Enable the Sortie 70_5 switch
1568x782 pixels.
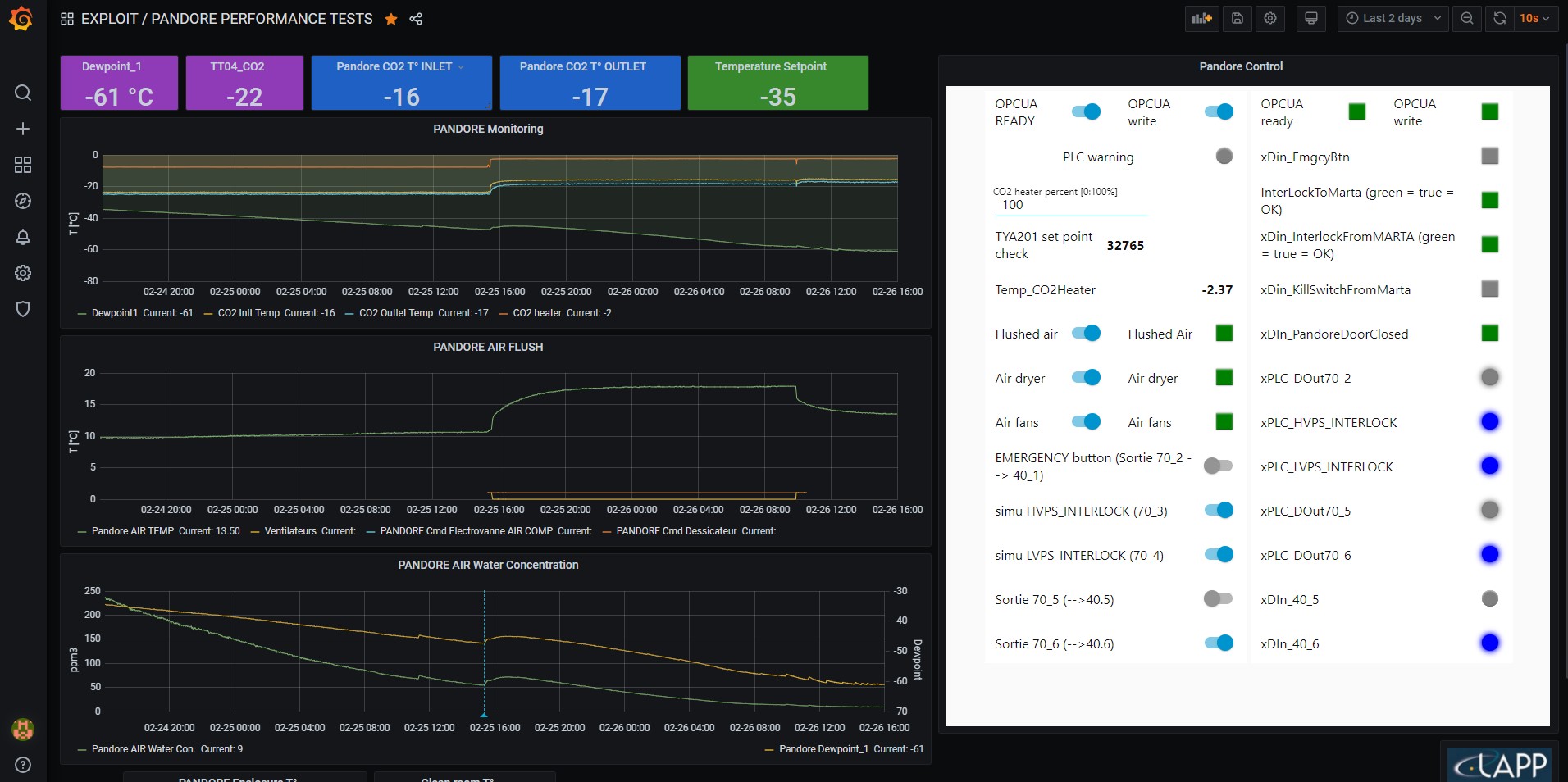point(1218,598)
